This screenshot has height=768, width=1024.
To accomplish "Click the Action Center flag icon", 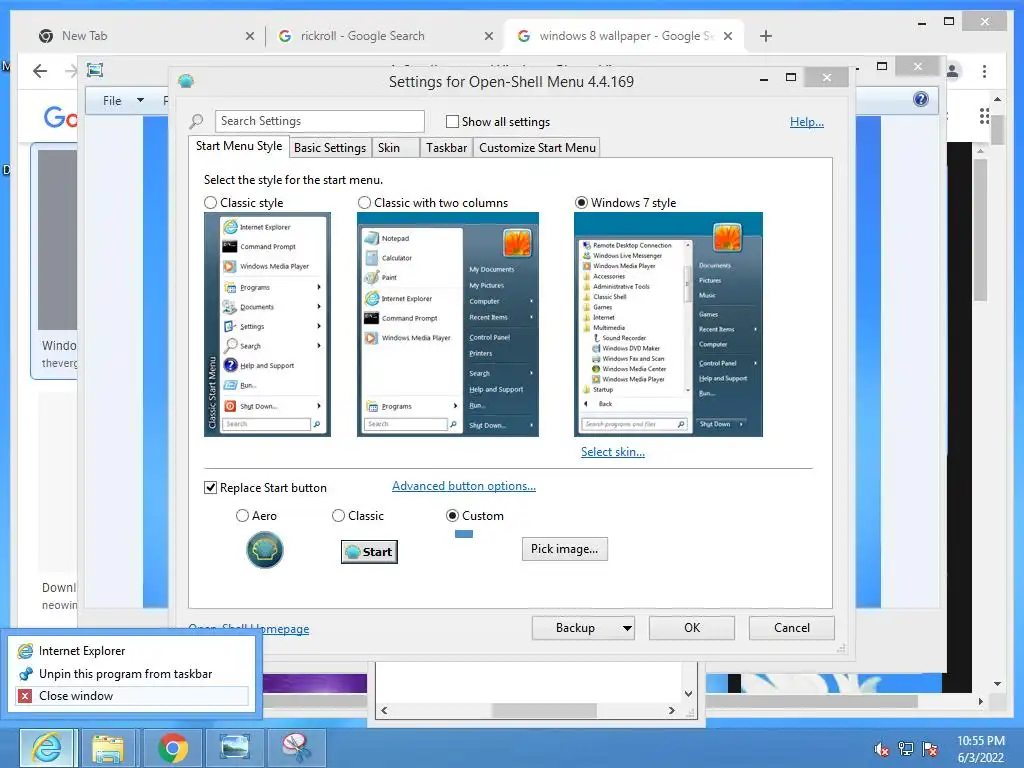I will (x=930, y=749).
